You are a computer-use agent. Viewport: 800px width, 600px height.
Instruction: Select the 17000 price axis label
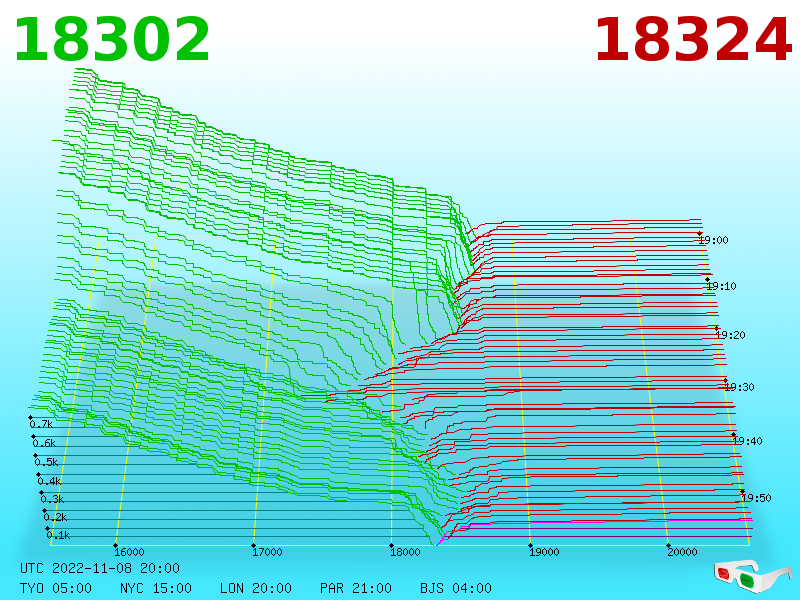point(267,552)
